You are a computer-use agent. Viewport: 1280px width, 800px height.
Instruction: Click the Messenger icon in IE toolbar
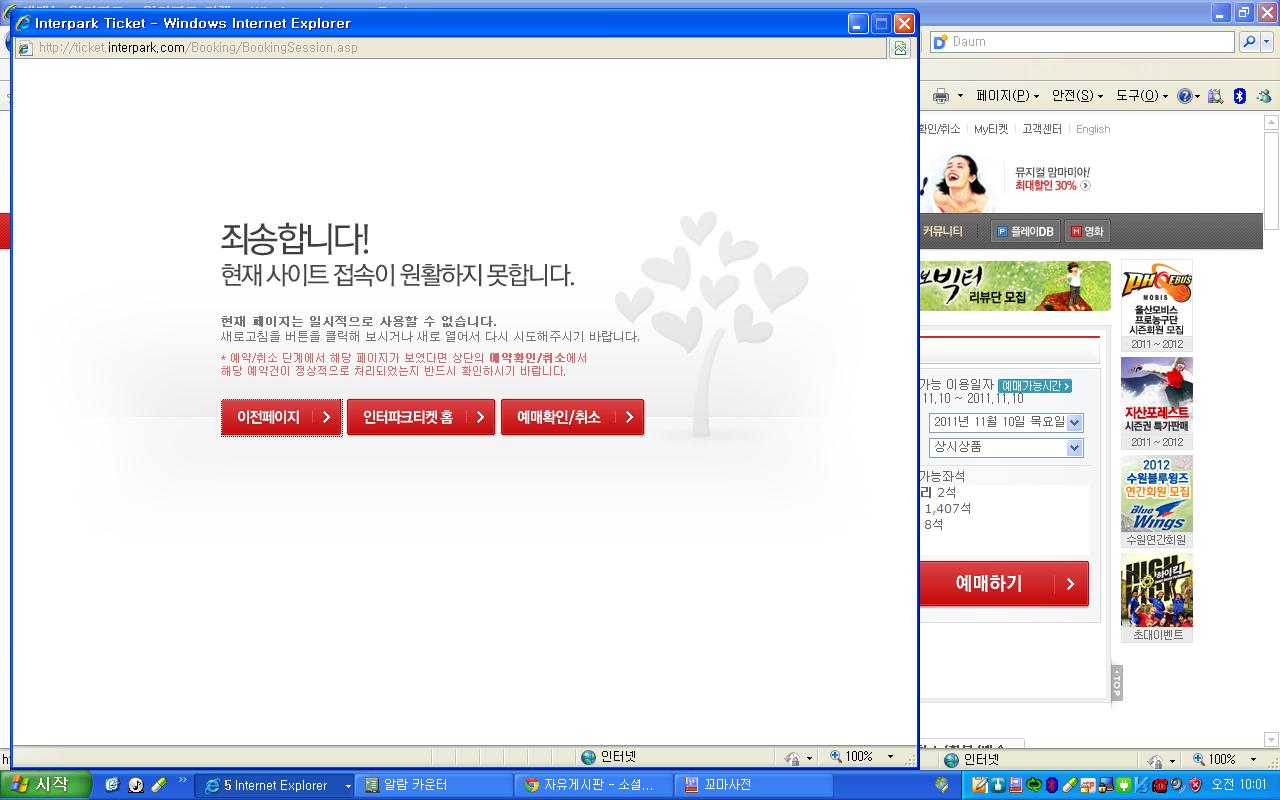click(1264, 96)
